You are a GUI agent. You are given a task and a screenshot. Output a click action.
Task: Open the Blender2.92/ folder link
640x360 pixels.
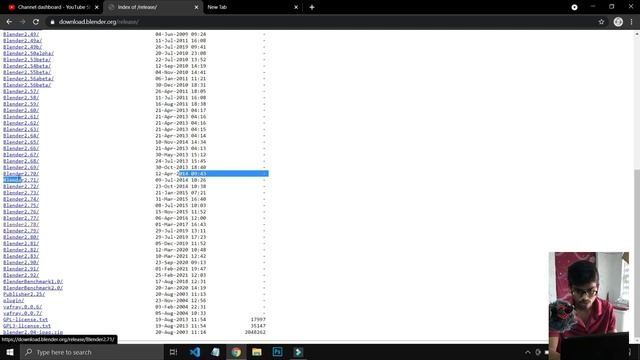(x=21, y=275)
